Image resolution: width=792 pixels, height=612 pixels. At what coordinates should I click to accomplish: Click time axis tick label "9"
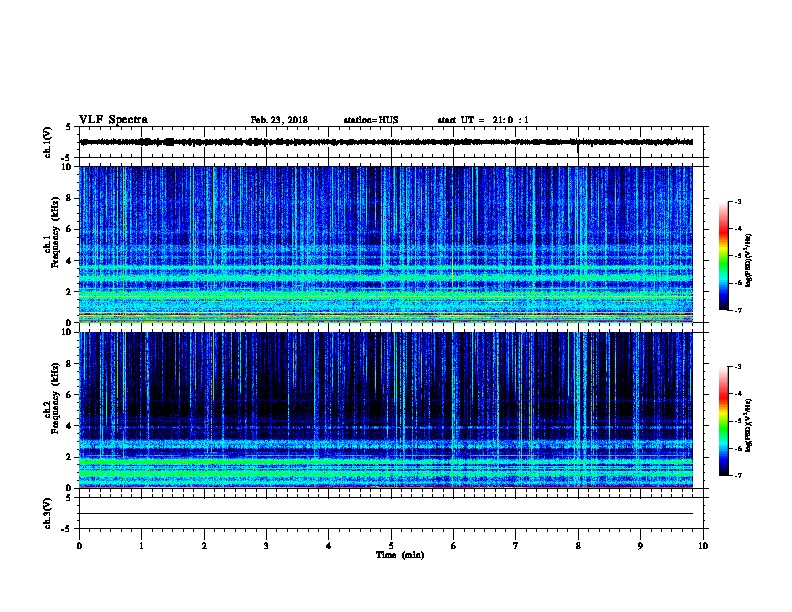pos(640,546)
